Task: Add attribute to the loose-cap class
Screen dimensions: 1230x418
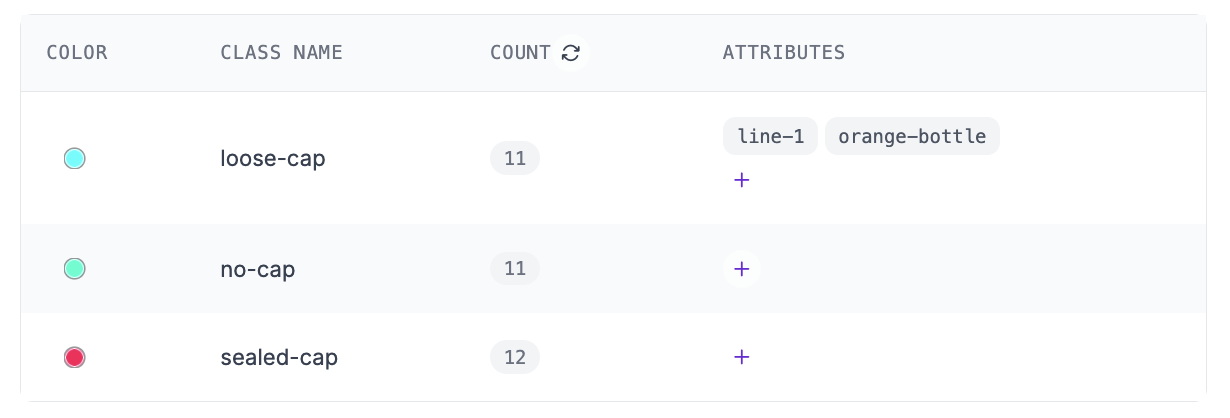Action: point(741,181)
